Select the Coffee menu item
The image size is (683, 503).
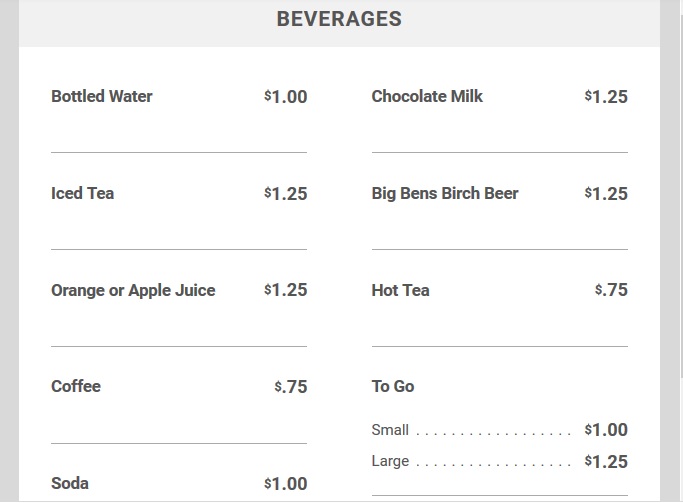click(x=76, y=387)
